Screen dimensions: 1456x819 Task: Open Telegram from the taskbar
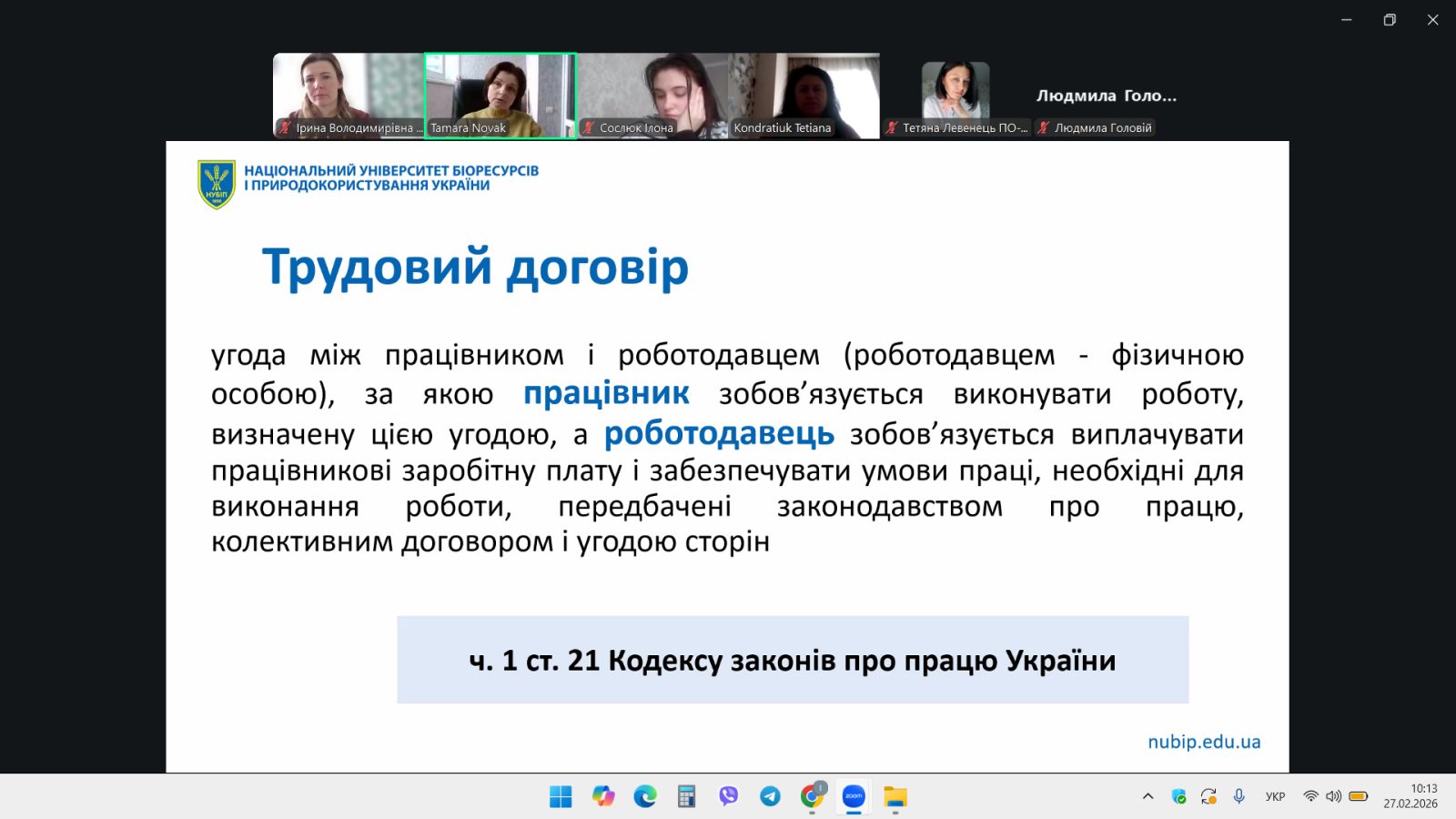(x=770, y=797)
